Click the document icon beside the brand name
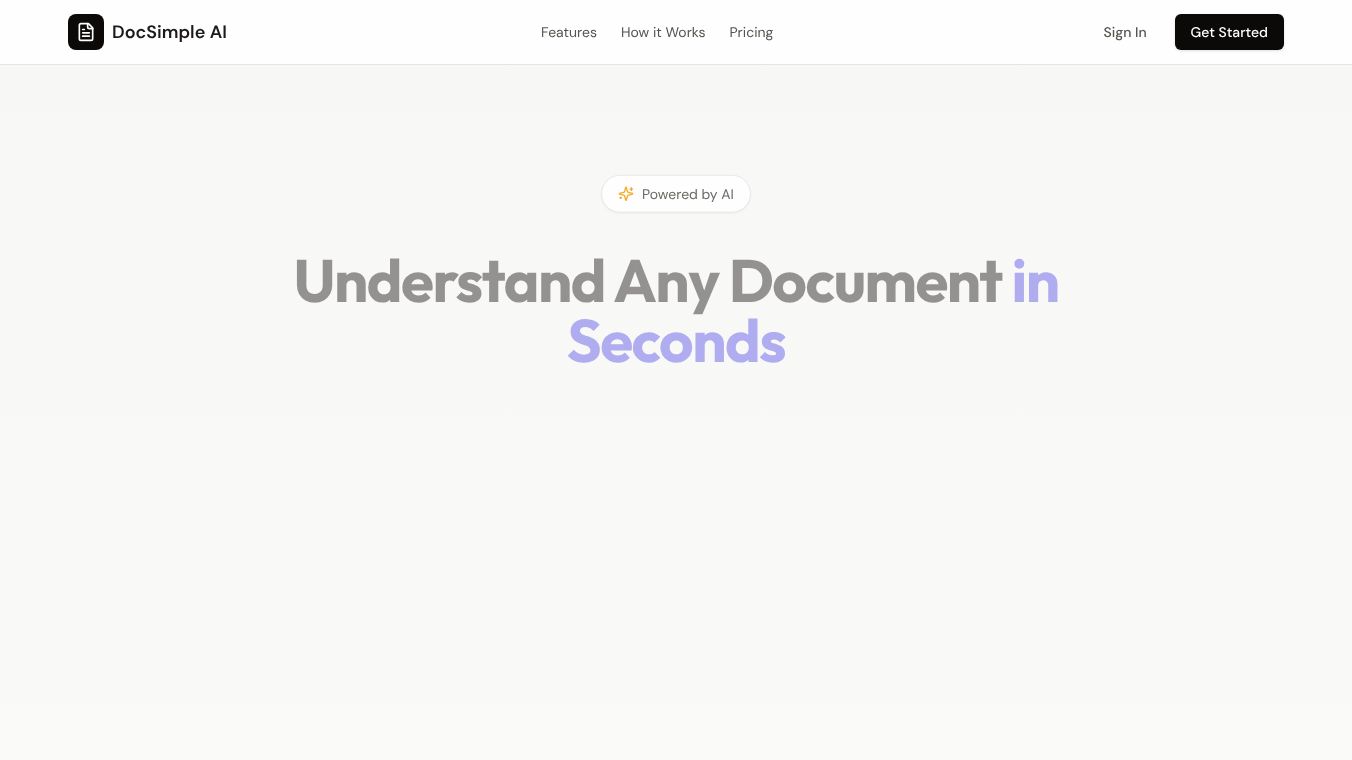Image resolution: width=1352 pixels, height=760 pixels. [x=86, y=32]
